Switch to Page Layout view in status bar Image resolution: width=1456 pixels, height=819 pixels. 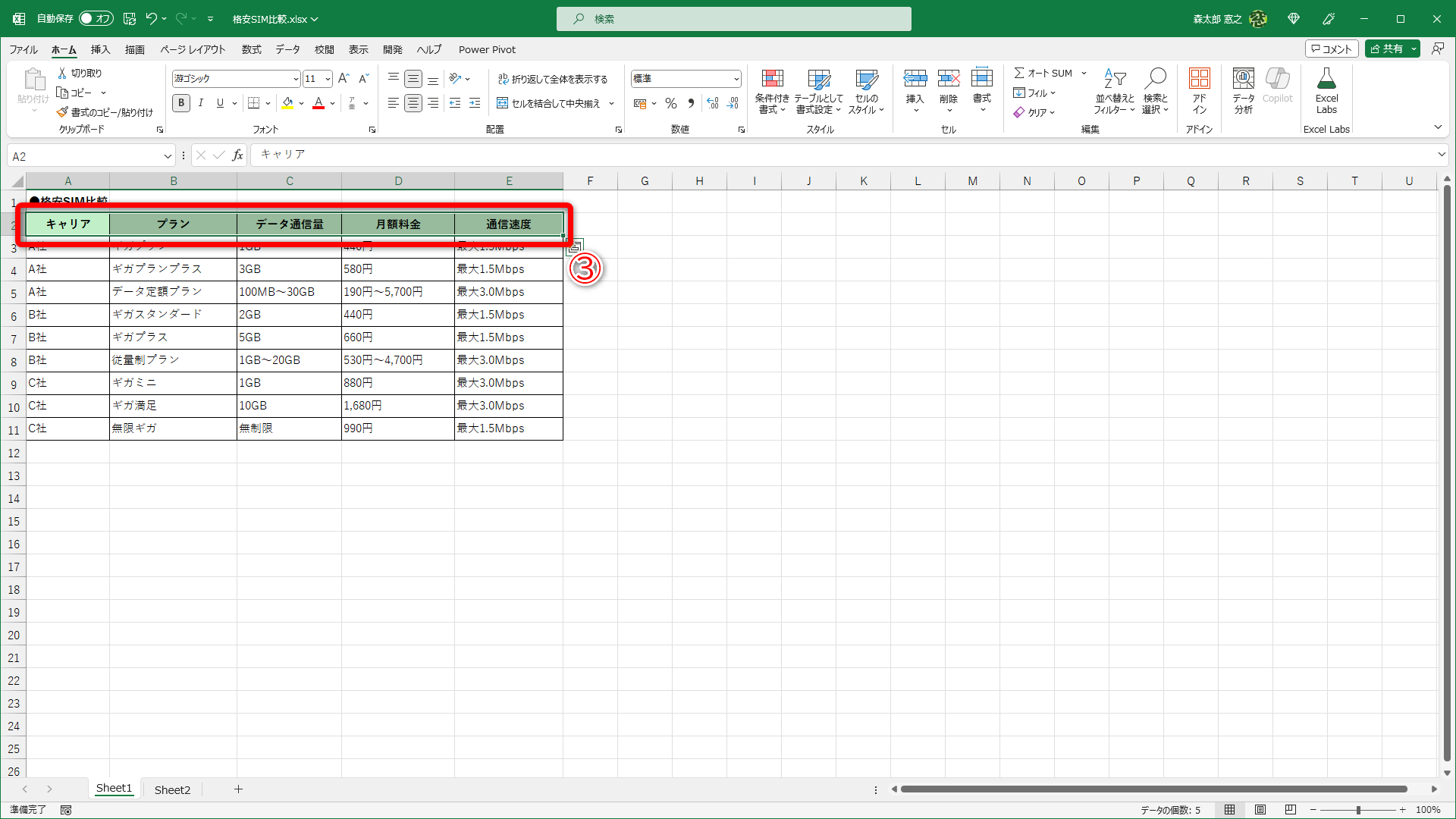tap(1260, 810)
